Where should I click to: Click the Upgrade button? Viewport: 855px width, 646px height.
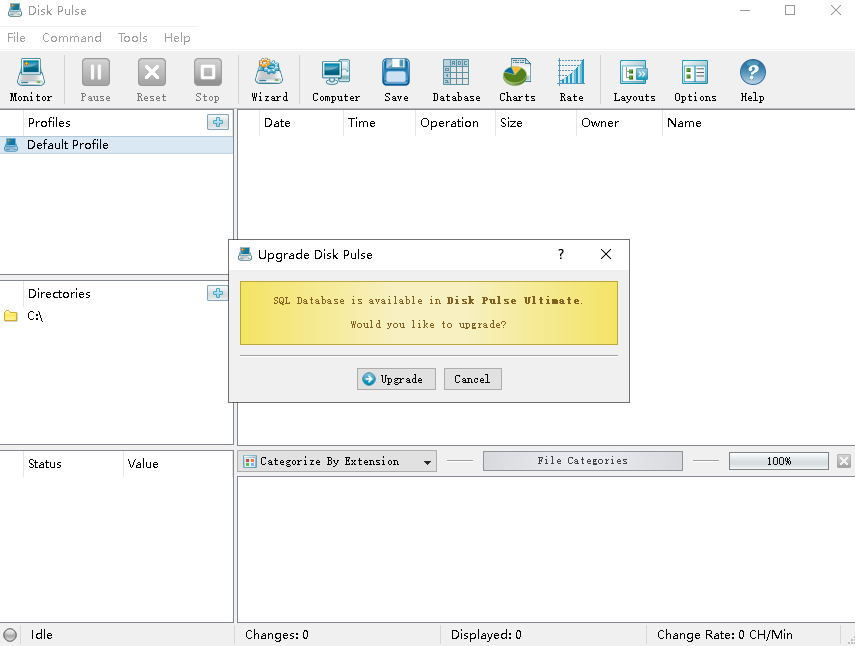(x=396, y=379)
